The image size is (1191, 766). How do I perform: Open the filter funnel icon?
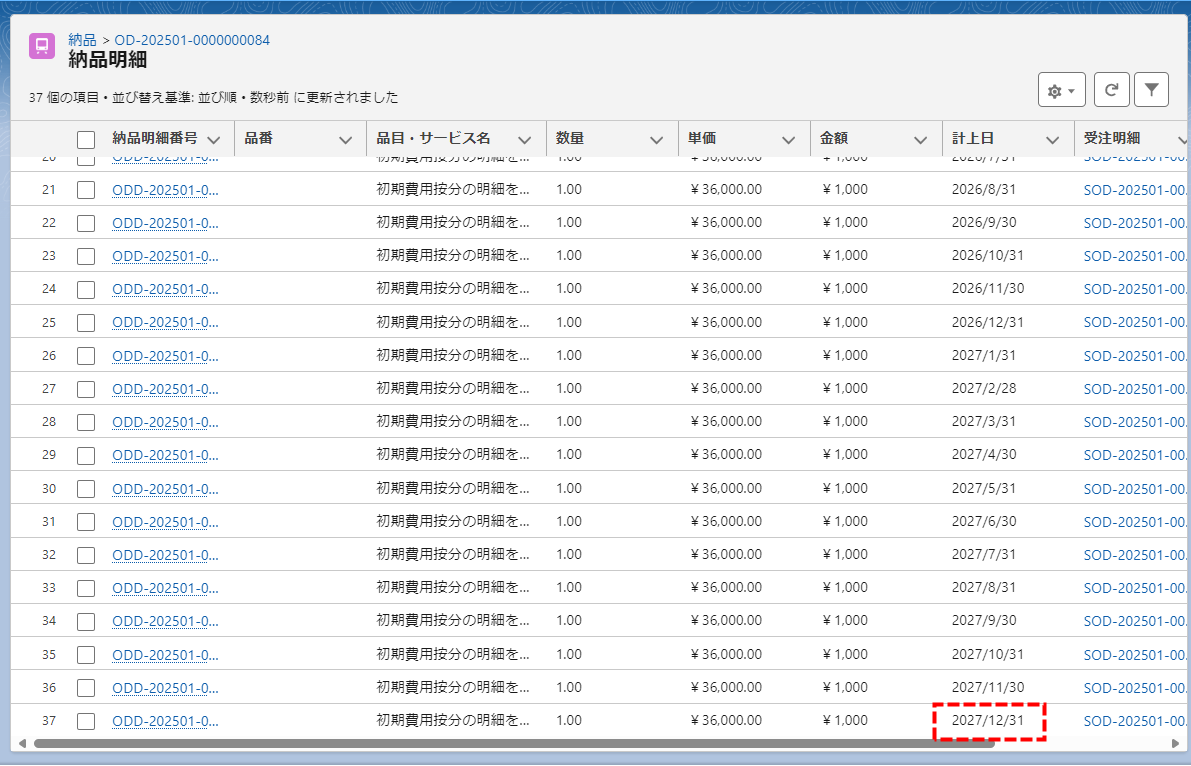(1151, 90)
